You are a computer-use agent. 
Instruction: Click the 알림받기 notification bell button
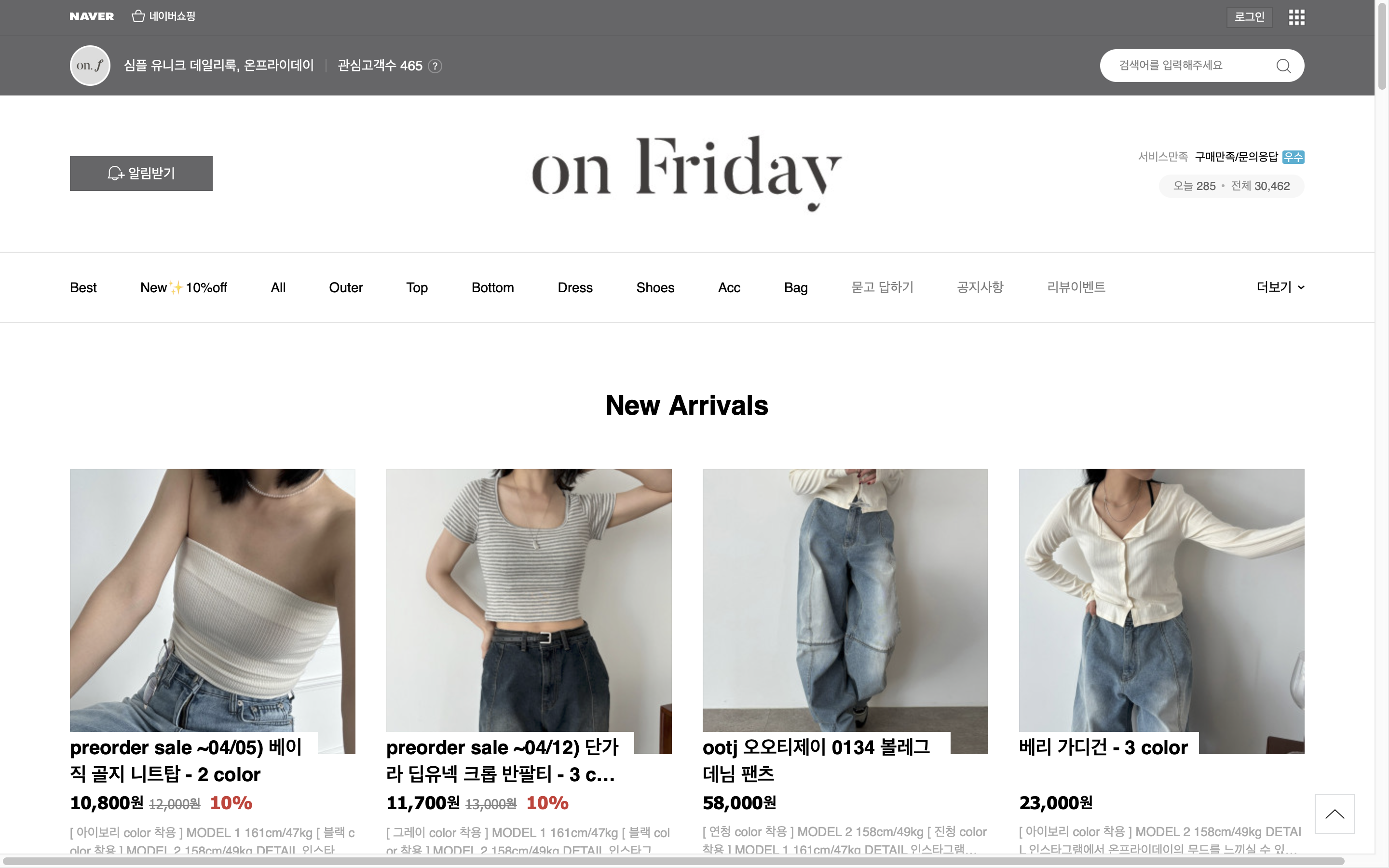click(x=141, y=174)
